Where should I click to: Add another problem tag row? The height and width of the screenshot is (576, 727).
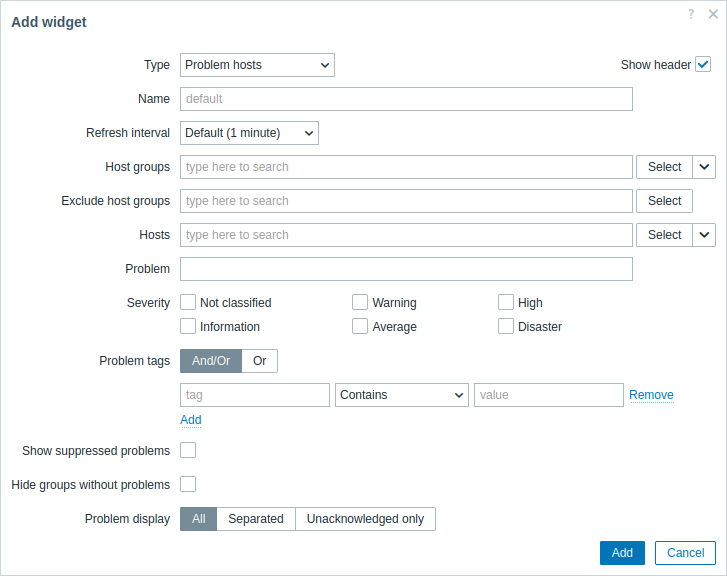tap(191, 420)
